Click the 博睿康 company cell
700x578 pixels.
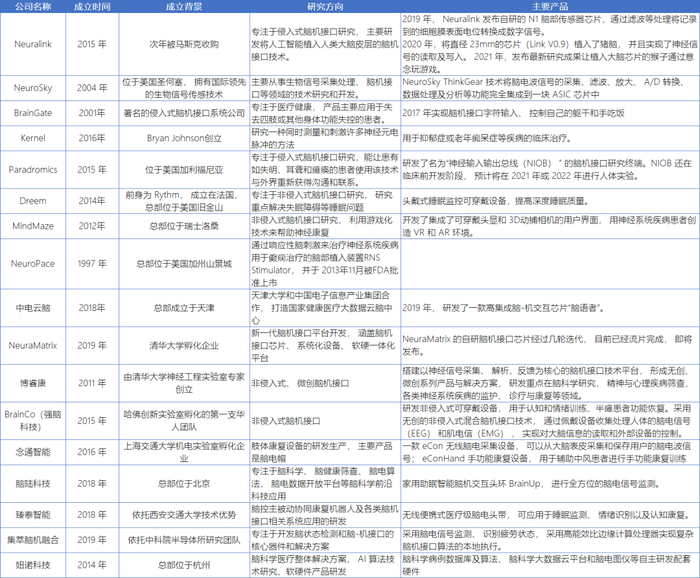33,383
